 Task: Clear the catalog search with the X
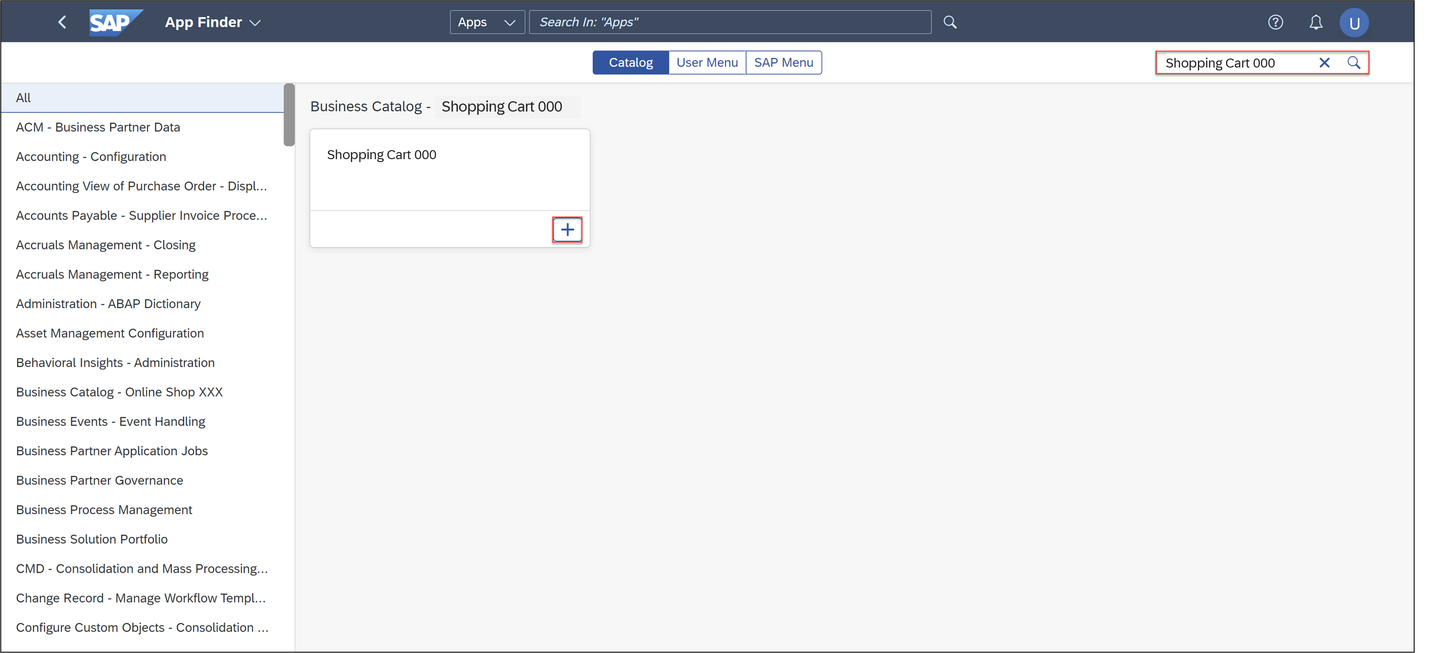point(1324,62)
